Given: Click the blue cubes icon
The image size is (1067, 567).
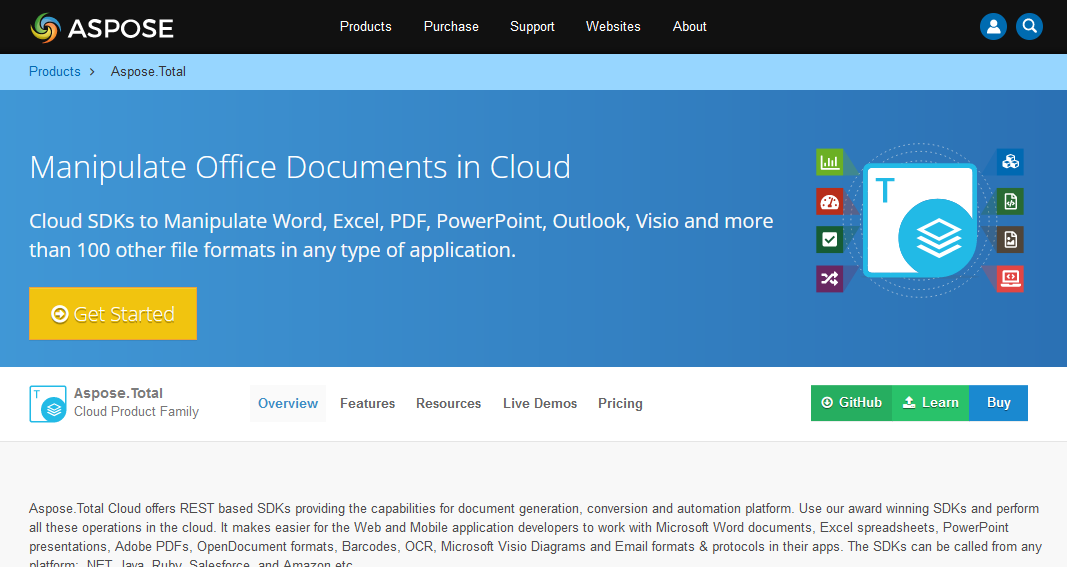Looking at the screenshot, I should coord(1011,162).
